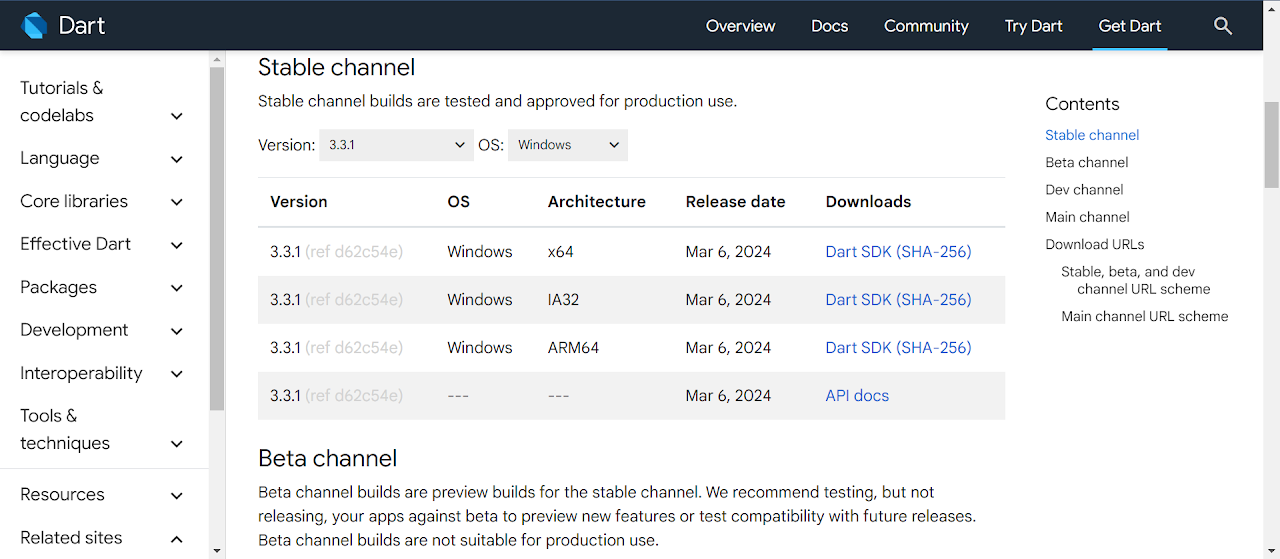Collapse the Related sites sidebar section
This screenshot has height=559, width=1280.
(103, 537)
